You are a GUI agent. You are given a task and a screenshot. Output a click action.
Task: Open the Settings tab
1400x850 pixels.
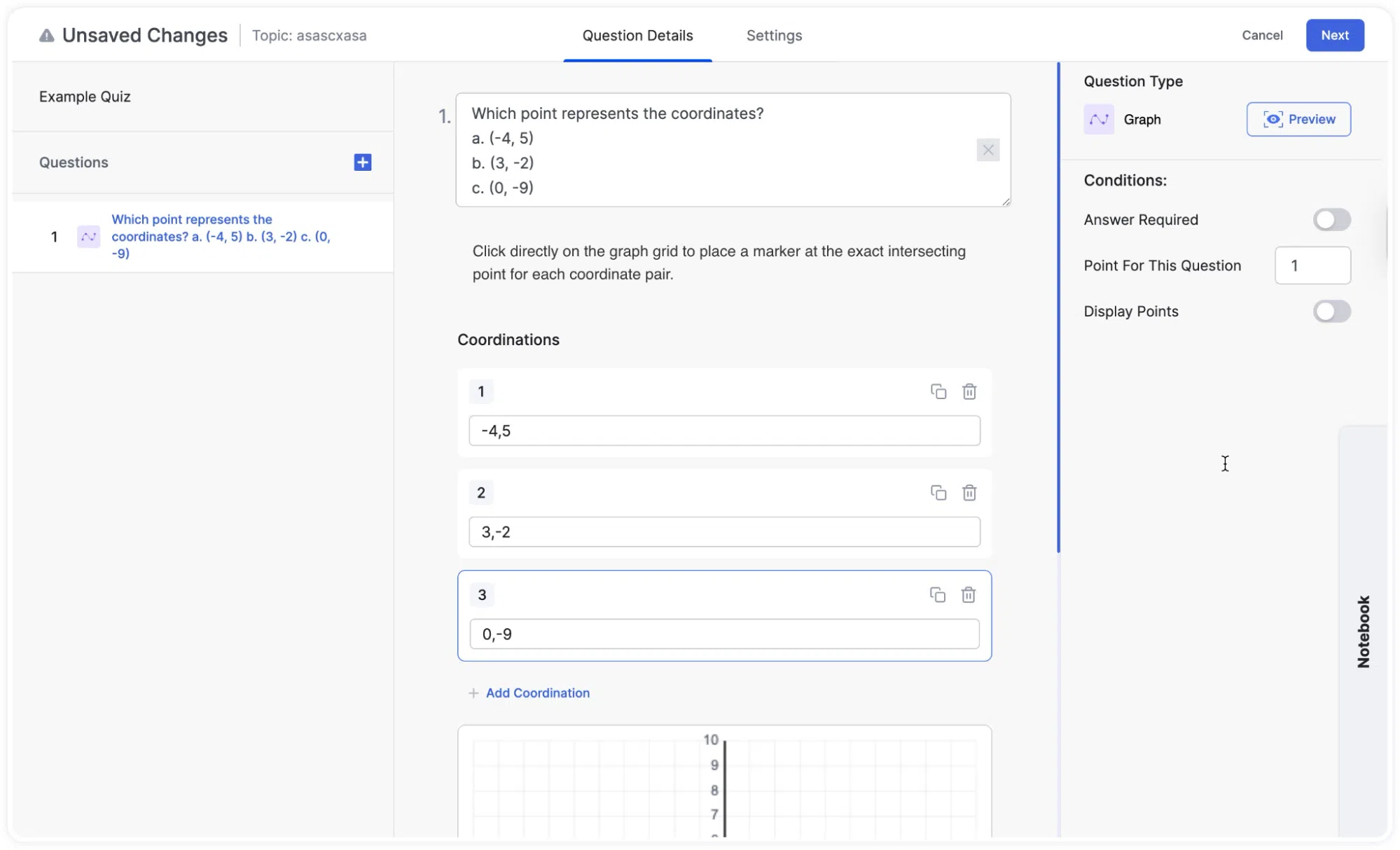coord(774,36)
